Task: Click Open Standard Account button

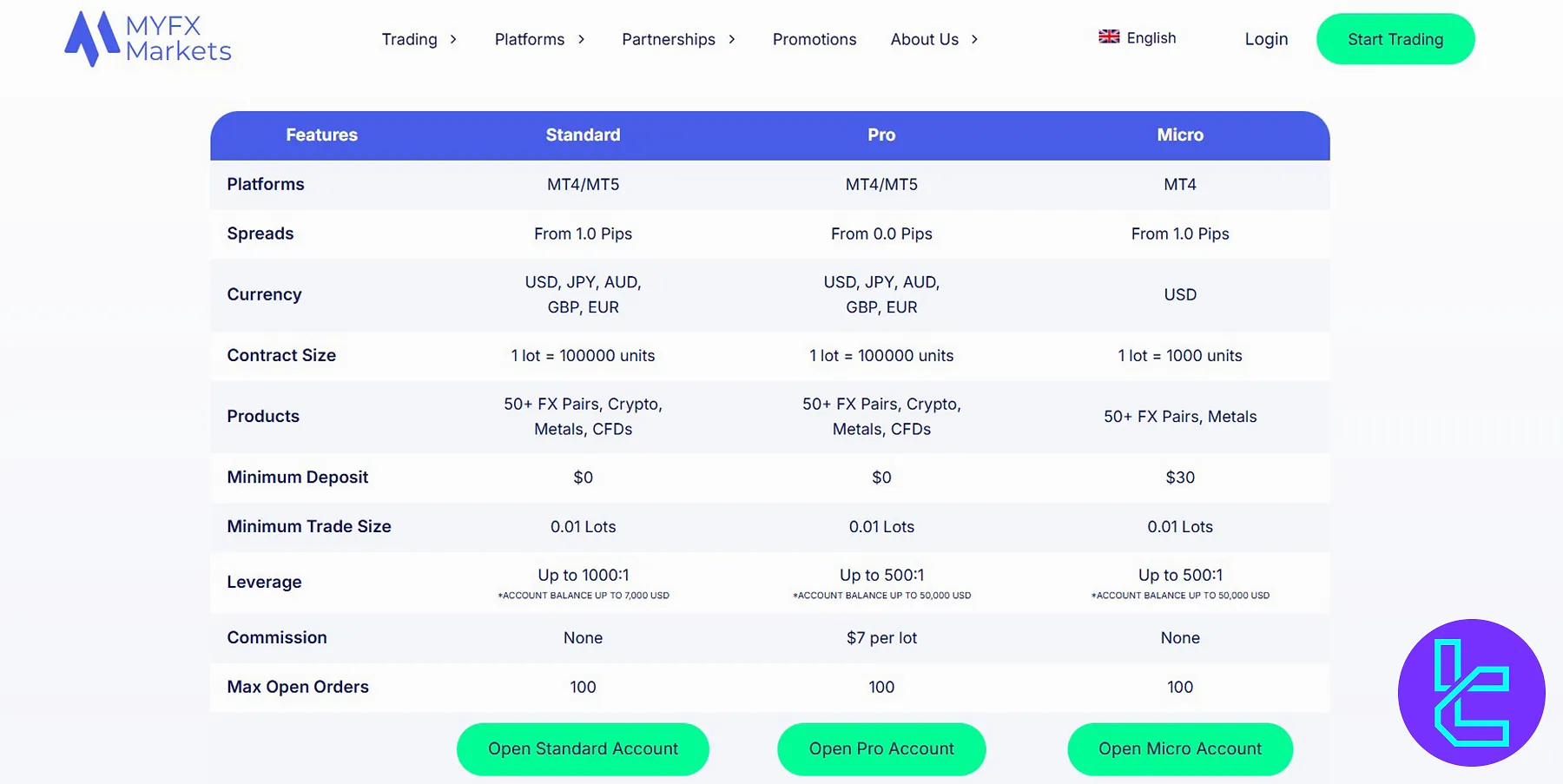Action: coord(583,749)
